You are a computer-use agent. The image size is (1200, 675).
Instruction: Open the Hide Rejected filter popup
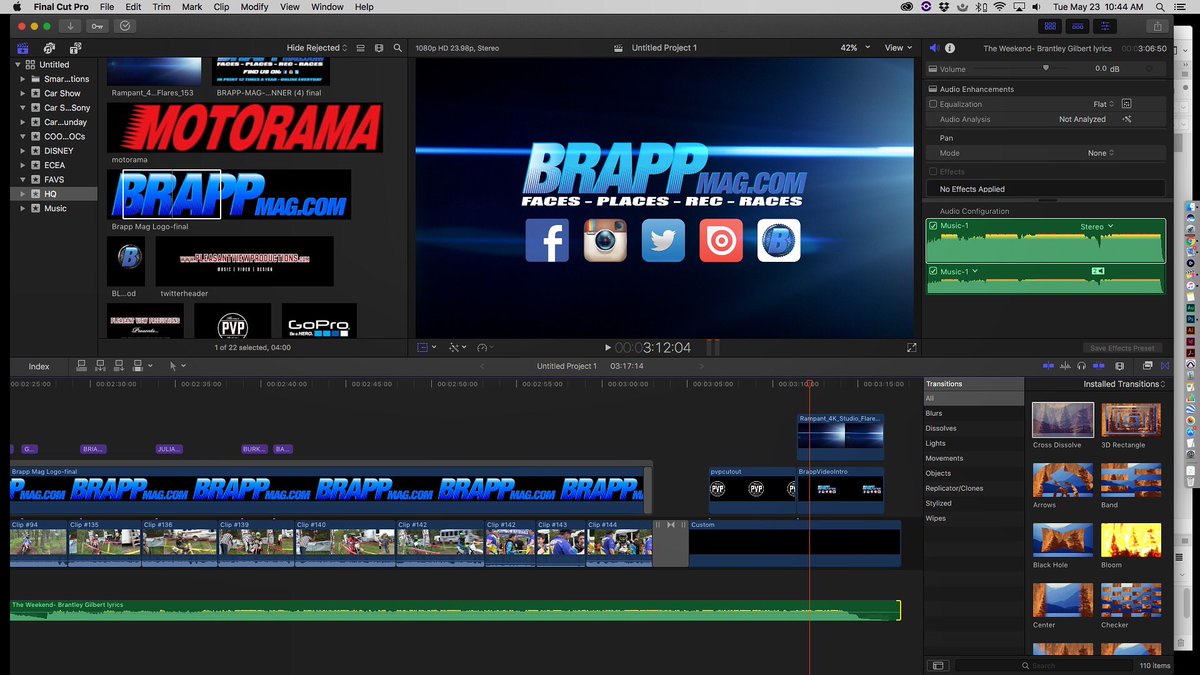point(317,48)
